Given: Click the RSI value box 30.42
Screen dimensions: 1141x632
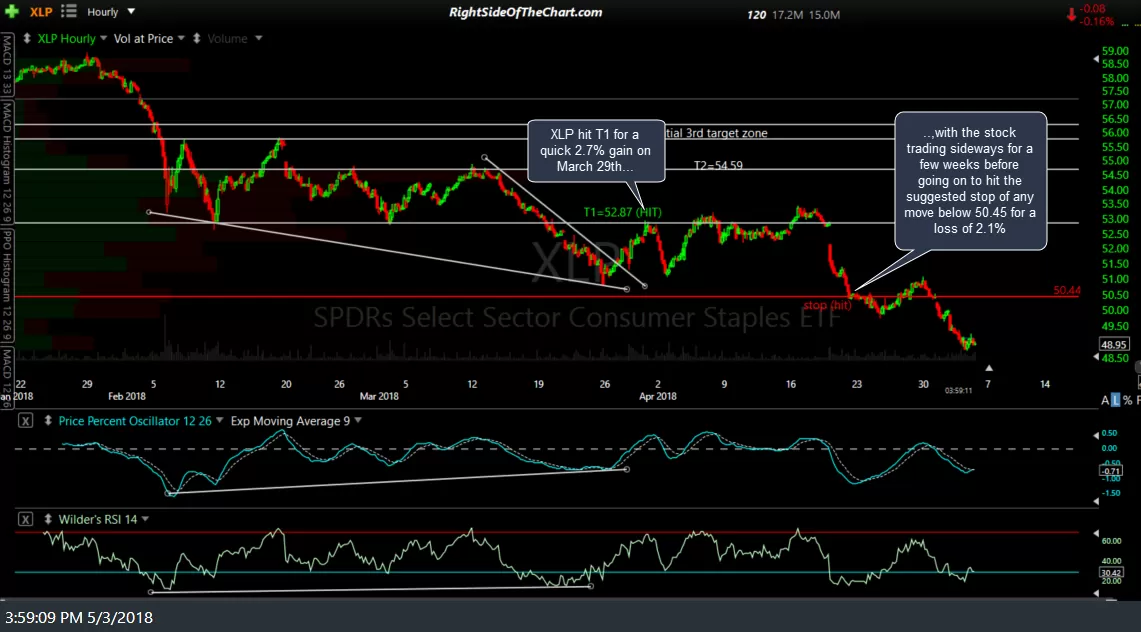Looking at the screenshot, I should [x=1111, y=572].
